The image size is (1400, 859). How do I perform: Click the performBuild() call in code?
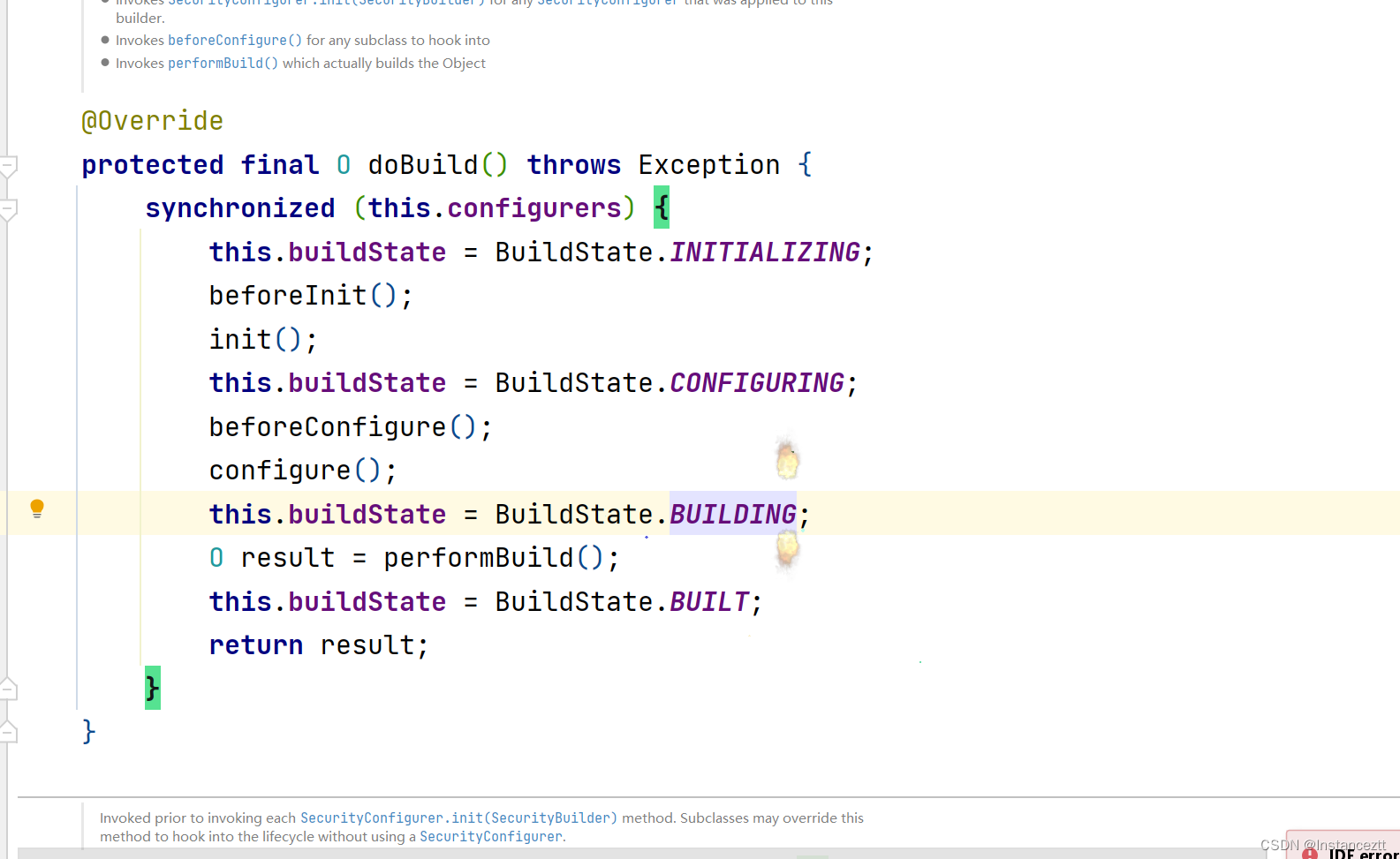point(495,558)
